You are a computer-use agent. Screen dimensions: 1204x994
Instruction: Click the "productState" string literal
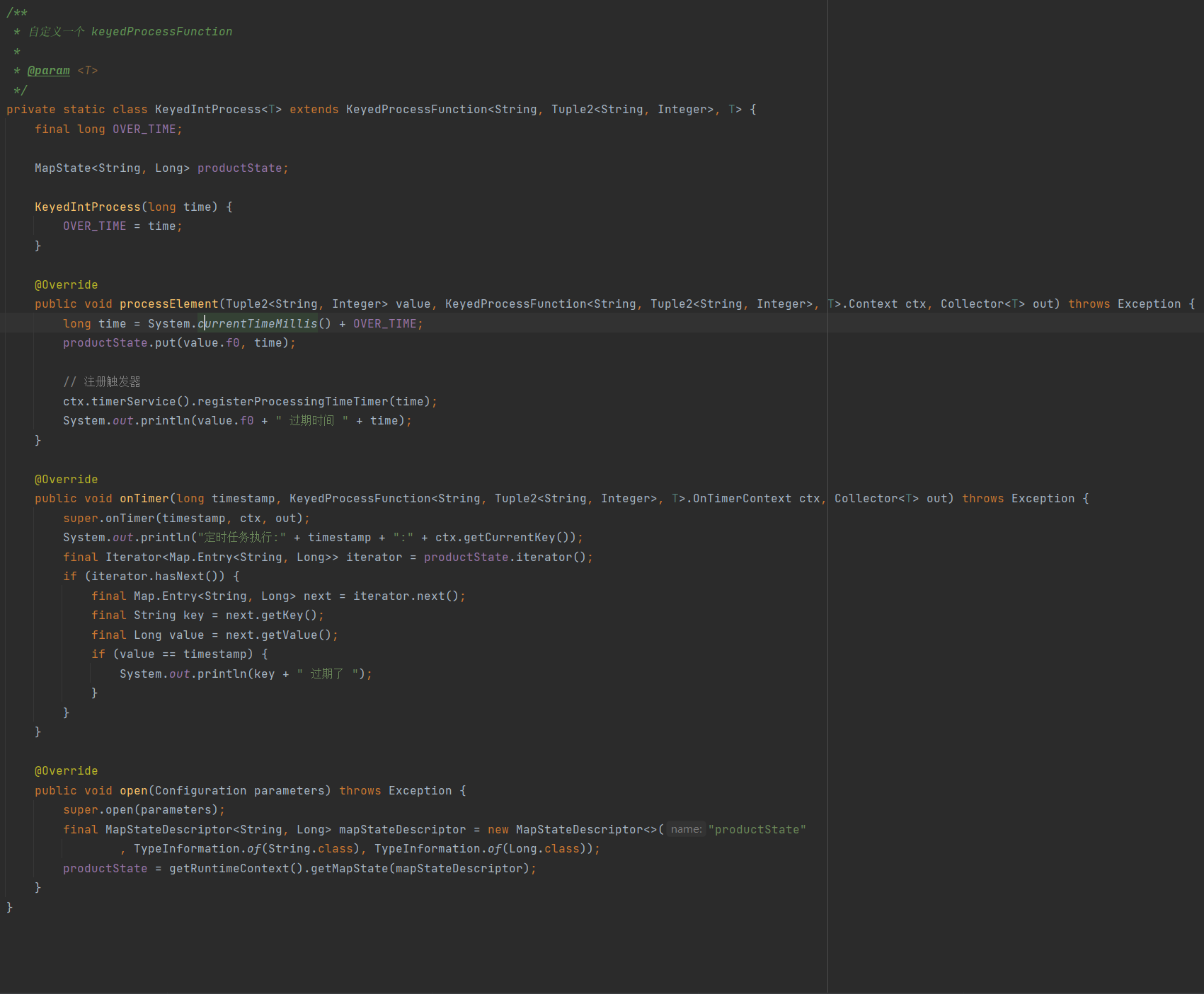point(757,830)
